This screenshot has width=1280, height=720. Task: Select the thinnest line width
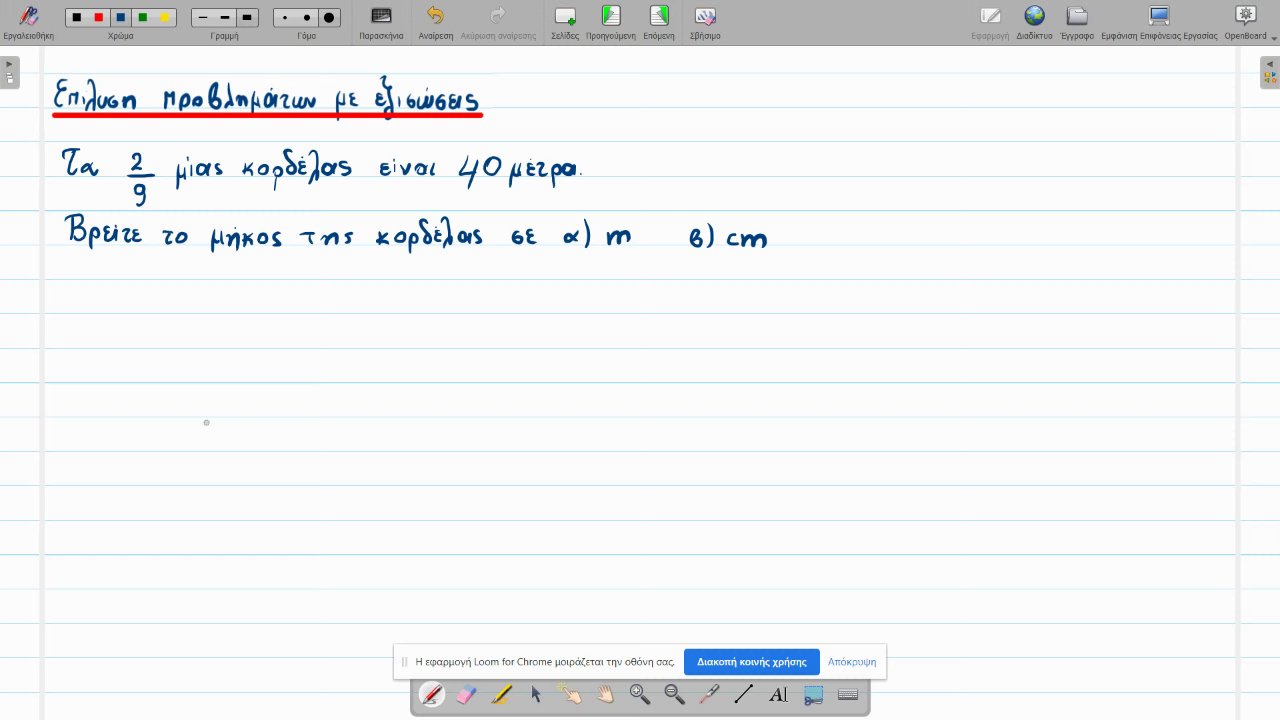[203, 18]
